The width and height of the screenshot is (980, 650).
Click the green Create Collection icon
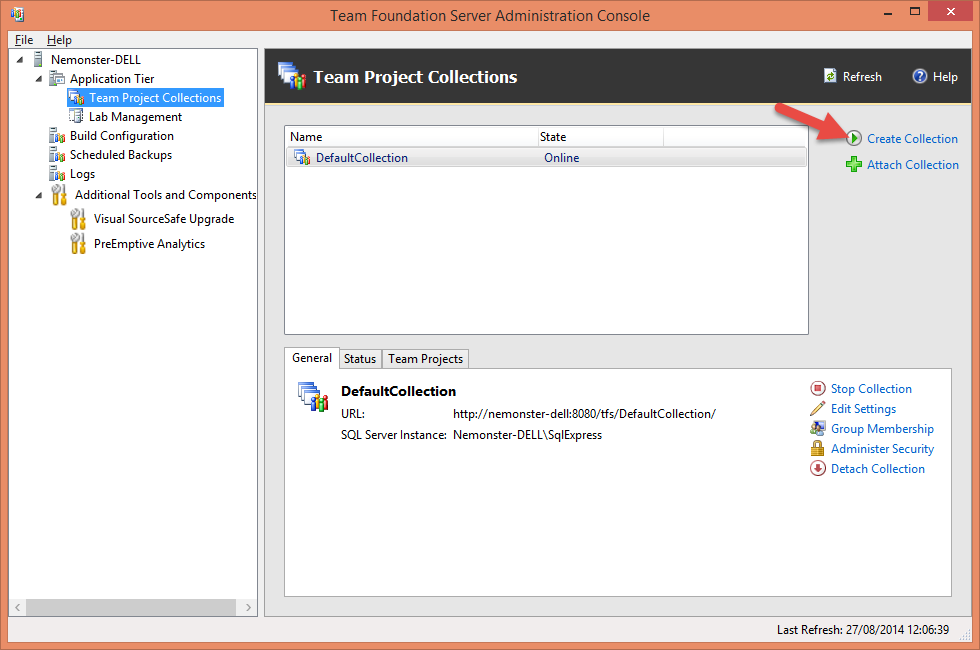852,138
